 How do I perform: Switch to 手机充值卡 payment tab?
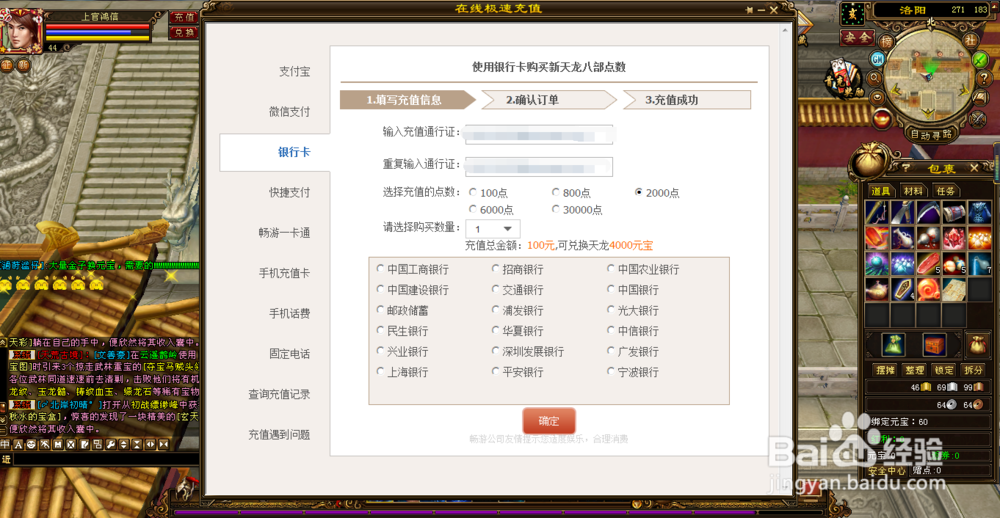coord(284,273)
